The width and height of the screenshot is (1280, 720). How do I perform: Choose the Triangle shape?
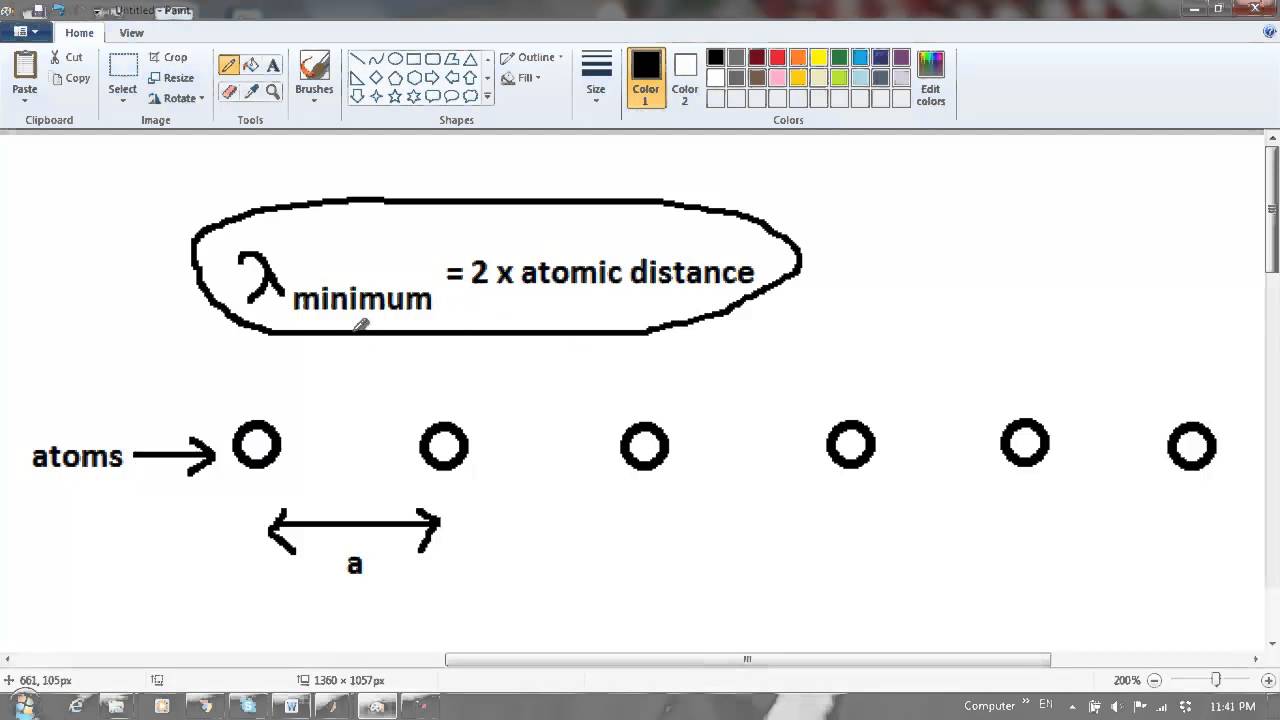pyautogui.click(x=470, y=59)
